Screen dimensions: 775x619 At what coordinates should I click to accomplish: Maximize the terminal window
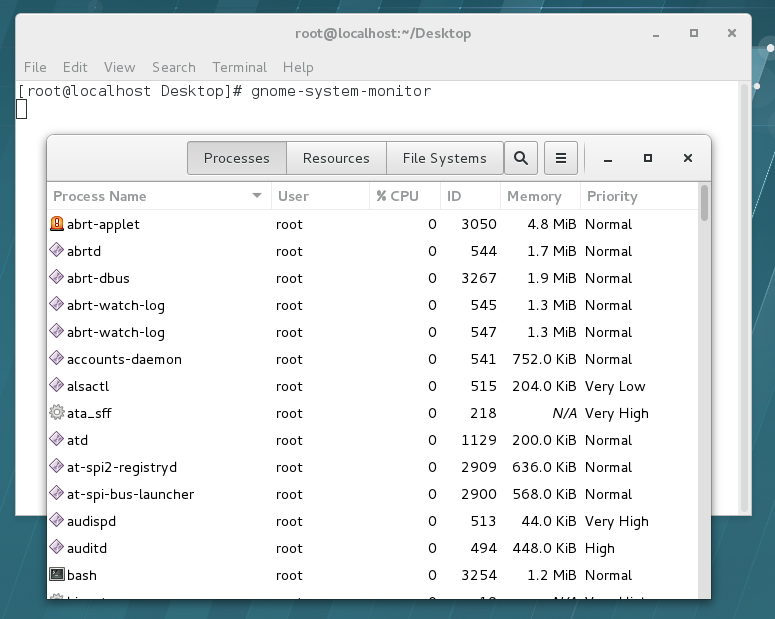point(694,33)
